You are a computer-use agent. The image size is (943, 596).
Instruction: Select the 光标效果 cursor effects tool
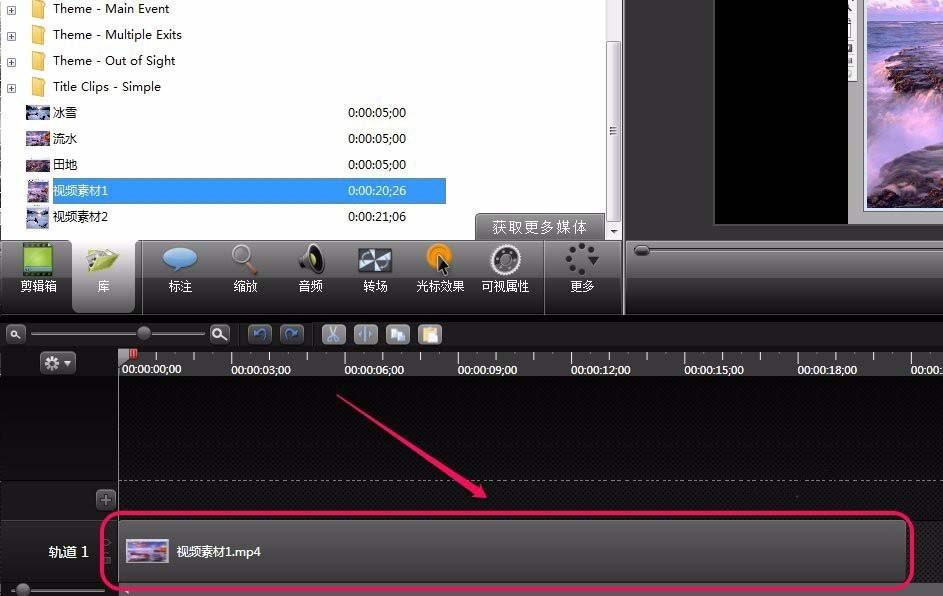[439, 267]
